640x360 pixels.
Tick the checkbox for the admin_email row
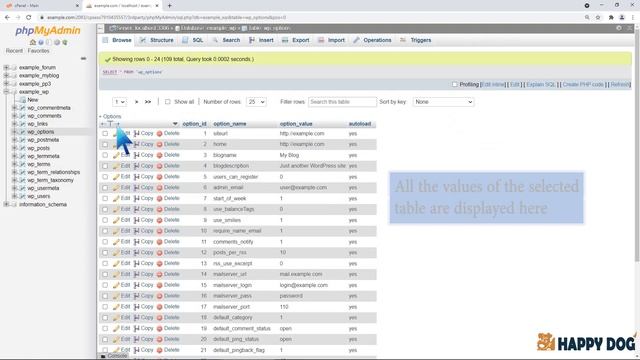pos(105,188)
